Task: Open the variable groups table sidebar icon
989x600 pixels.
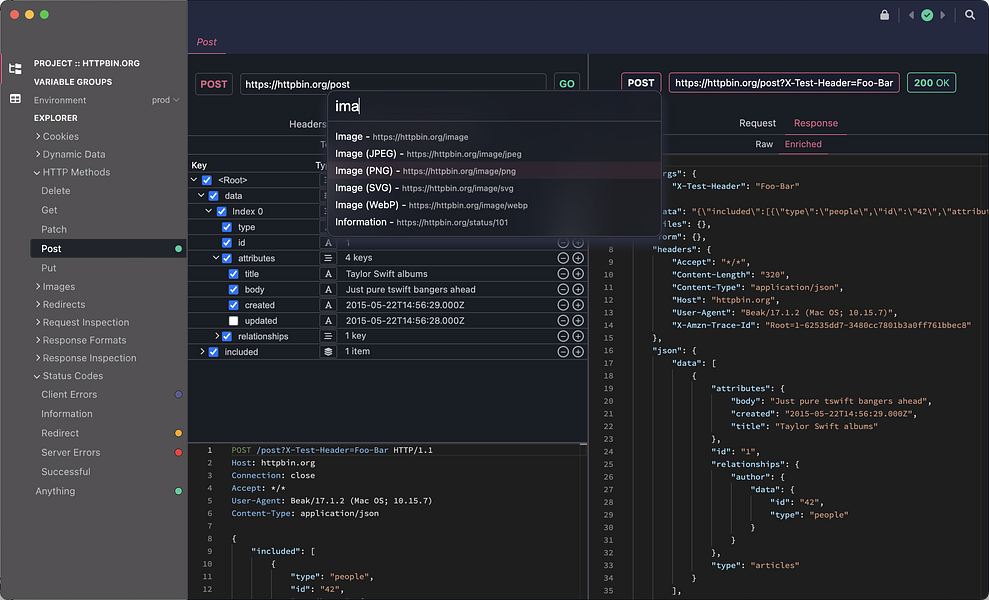Action: coord(15,99)
